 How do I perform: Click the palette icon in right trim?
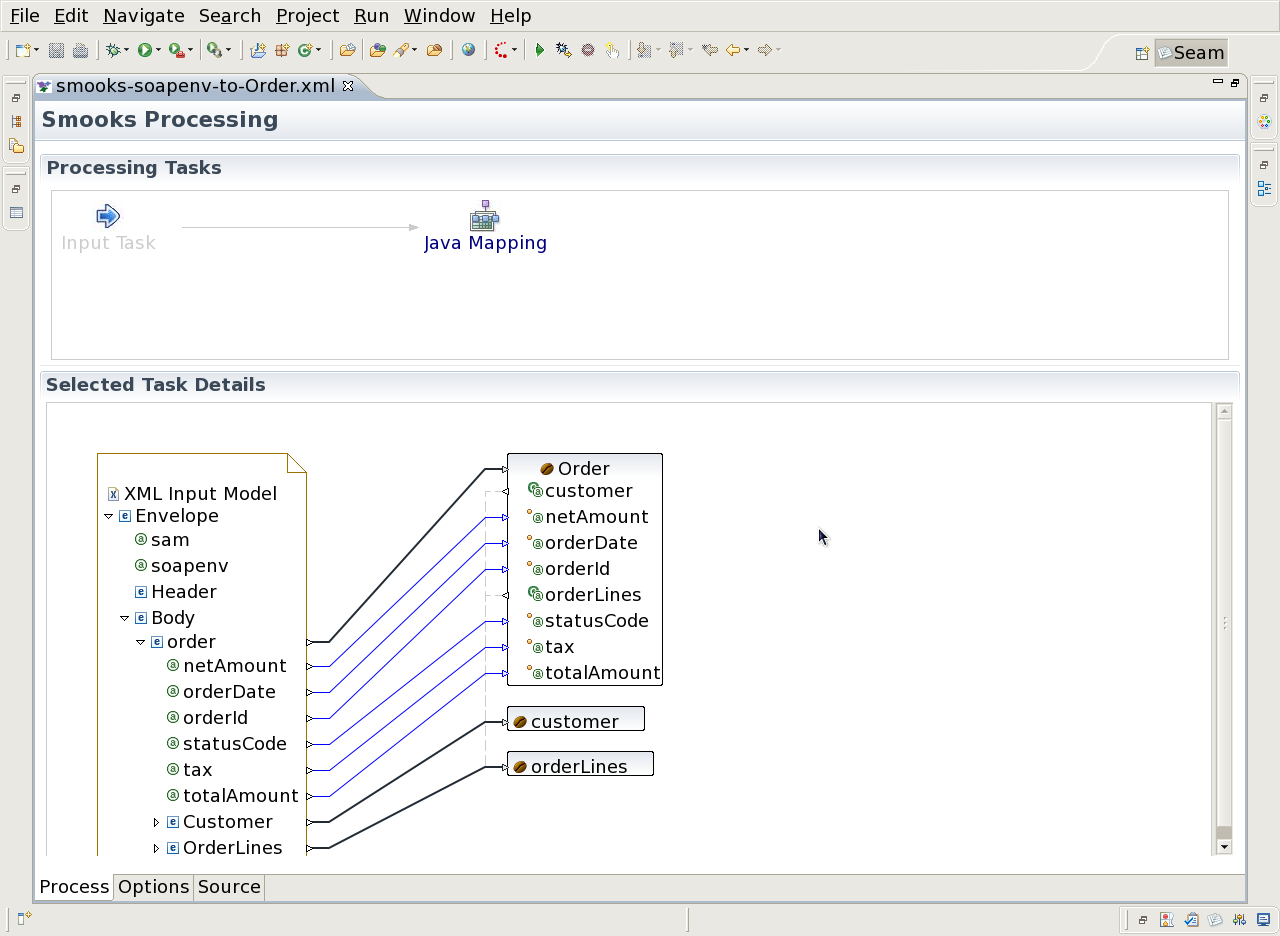(x=1265, y=122)
